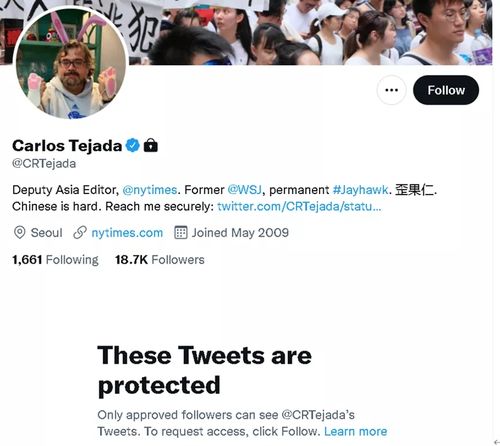Open the three-dot more options menu
Image resolution: width=500 pixels, height=446 pixels.
tap(391, 90)
